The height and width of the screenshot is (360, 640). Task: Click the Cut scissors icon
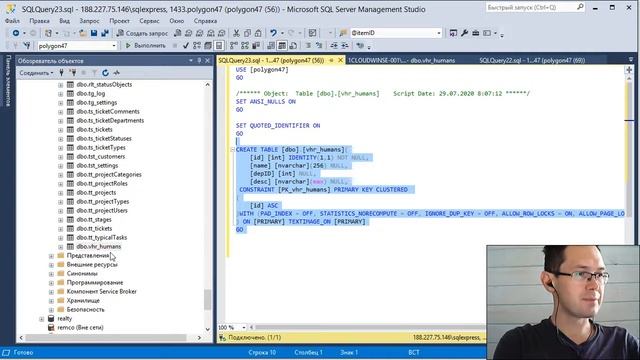tap(236, 33)
